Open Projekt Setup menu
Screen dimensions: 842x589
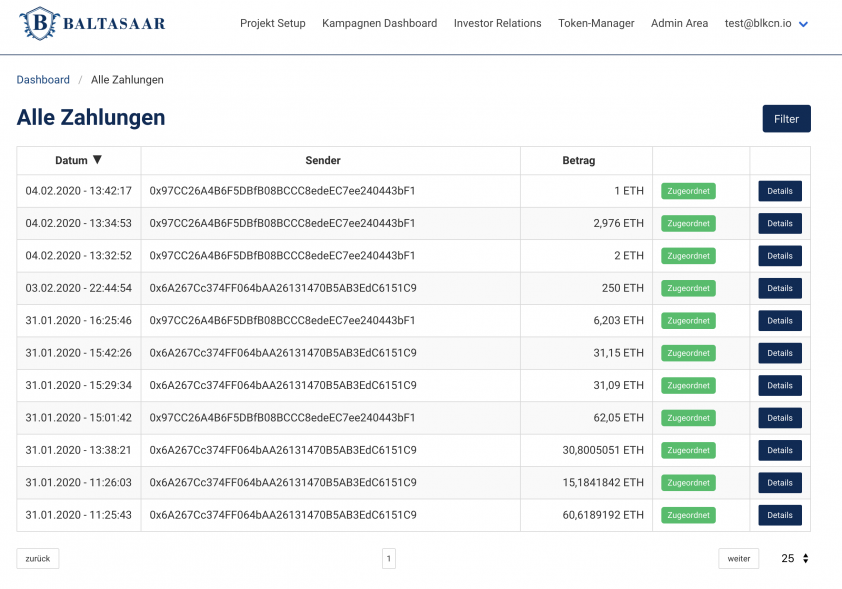pos(273,24)
